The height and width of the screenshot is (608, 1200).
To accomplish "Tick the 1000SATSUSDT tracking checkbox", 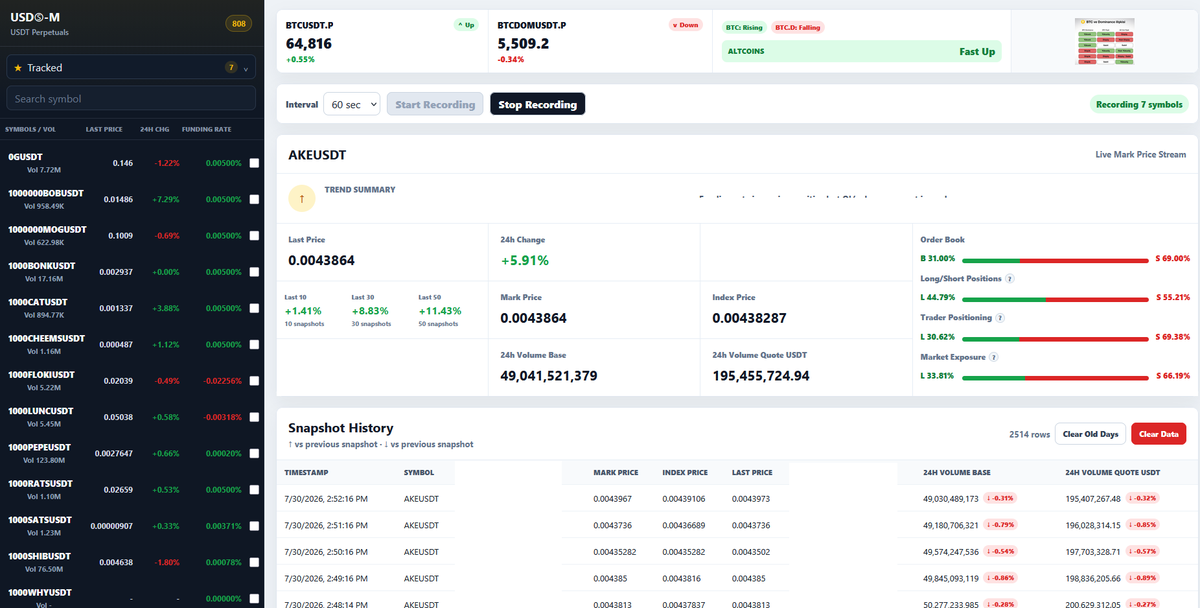I will (254, 526).
